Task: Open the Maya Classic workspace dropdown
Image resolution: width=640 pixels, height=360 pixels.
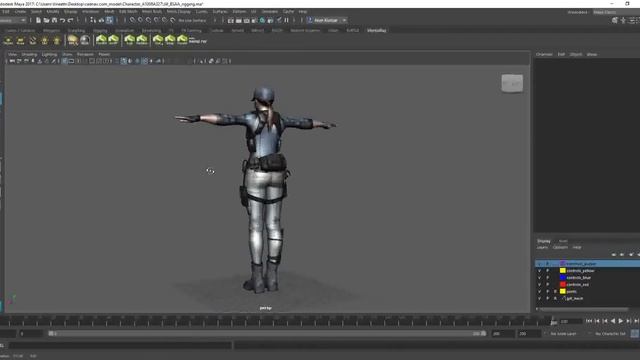Action: [x=616, y=12]
